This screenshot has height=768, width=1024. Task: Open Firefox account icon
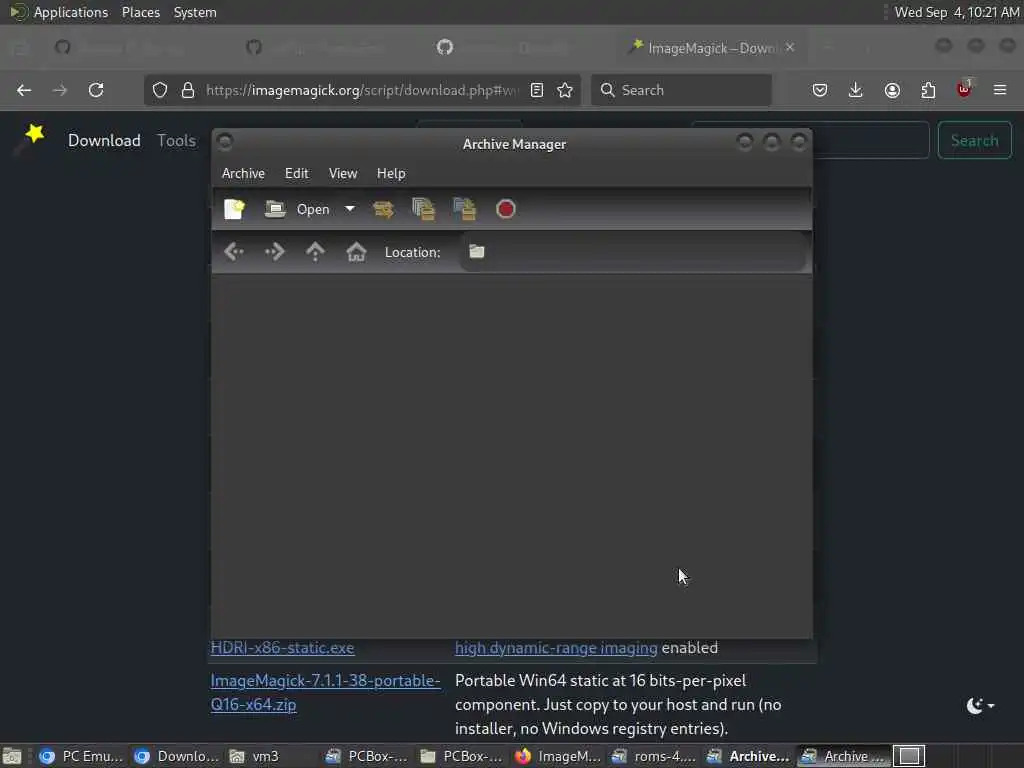pyautogui.click(x=892, y=90)
